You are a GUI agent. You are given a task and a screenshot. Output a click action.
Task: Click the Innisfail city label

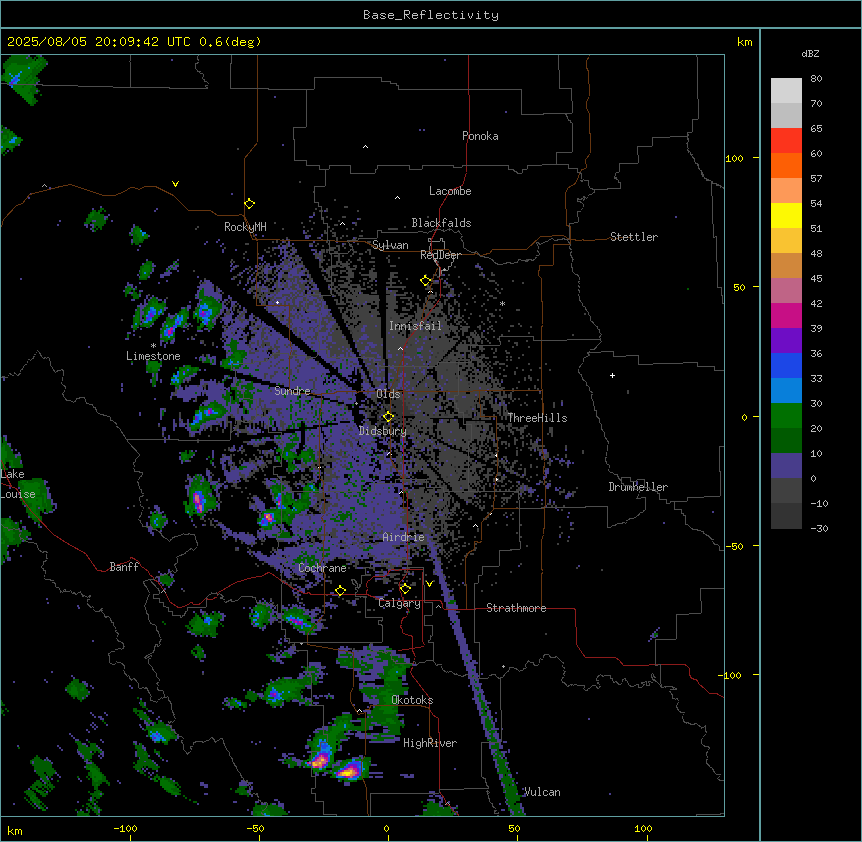pyautogui.click(x=415, y=326)
